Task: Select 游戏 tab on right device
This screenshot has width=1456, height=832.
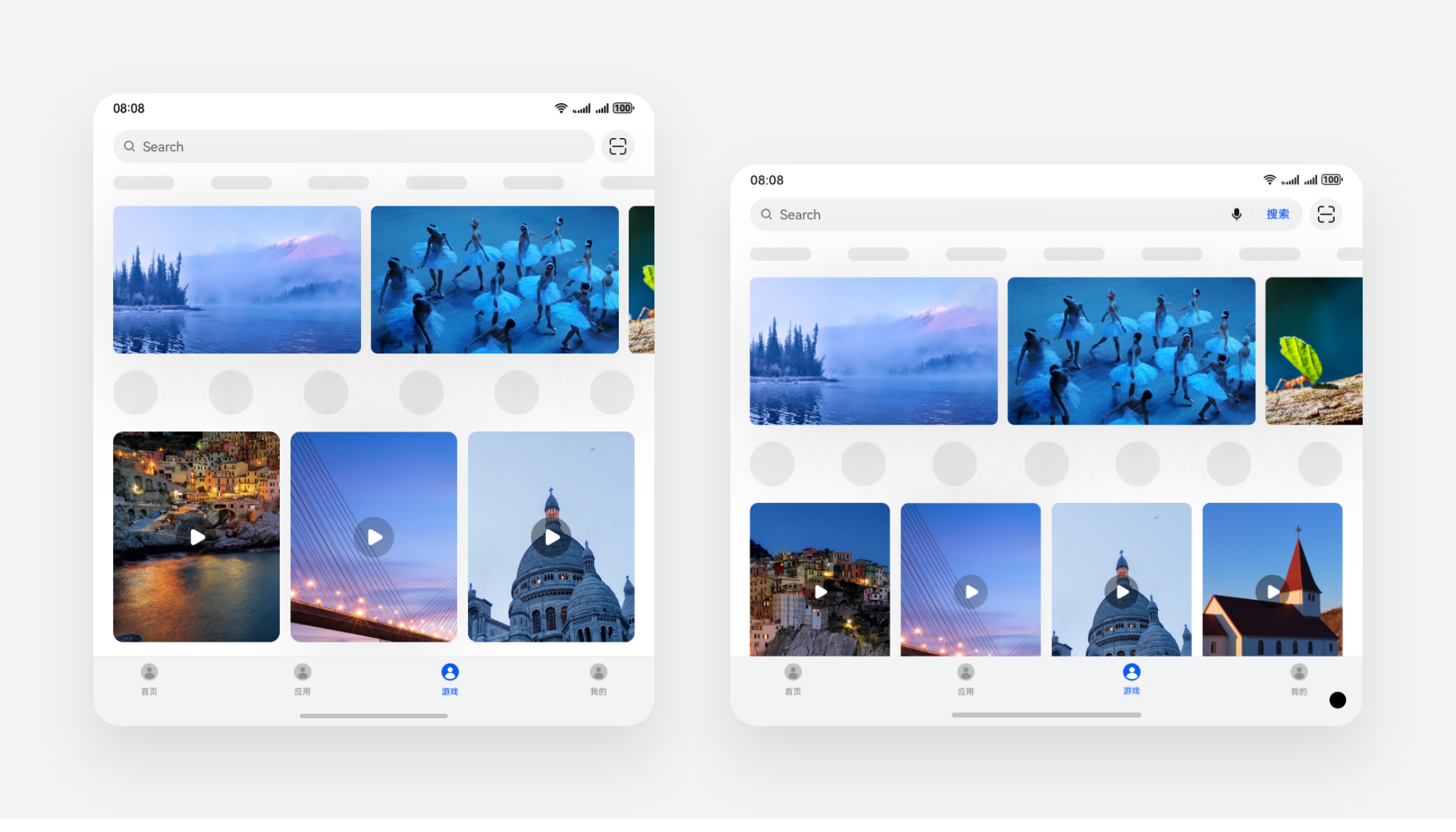Action: point(1131,679)
